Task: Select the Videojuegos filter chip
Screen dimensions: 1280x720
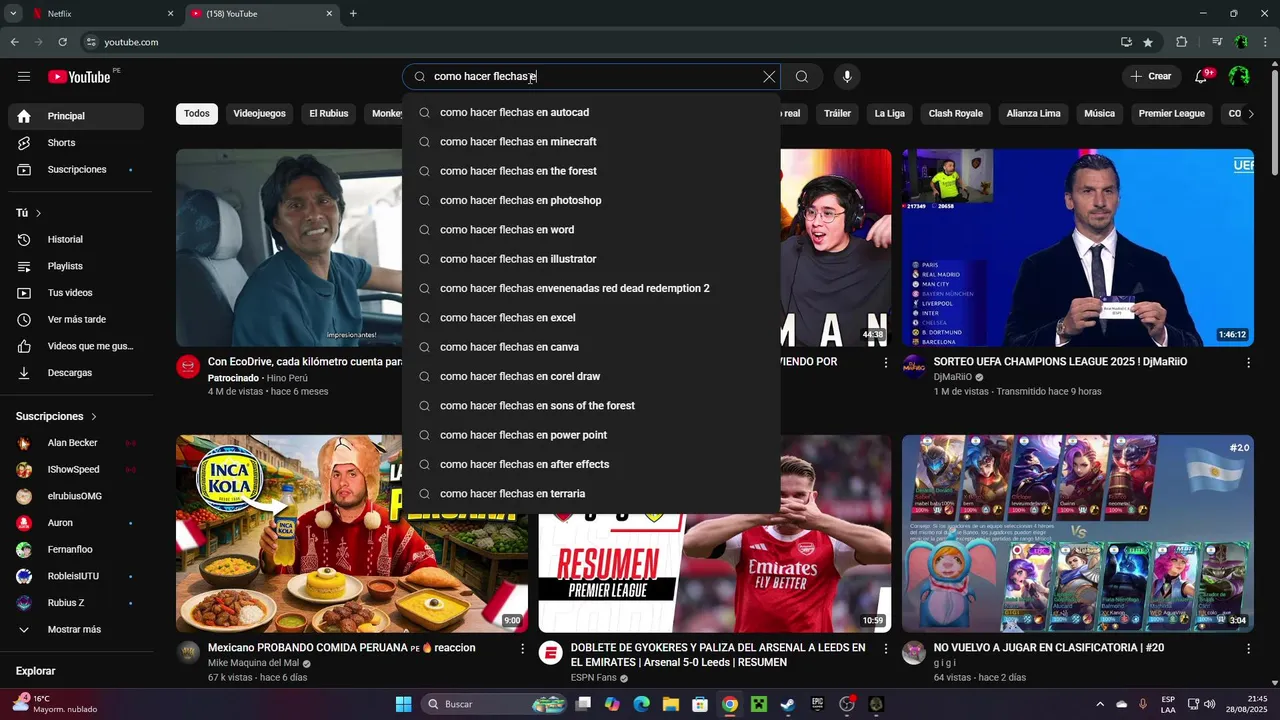Action: coord(260,114)
